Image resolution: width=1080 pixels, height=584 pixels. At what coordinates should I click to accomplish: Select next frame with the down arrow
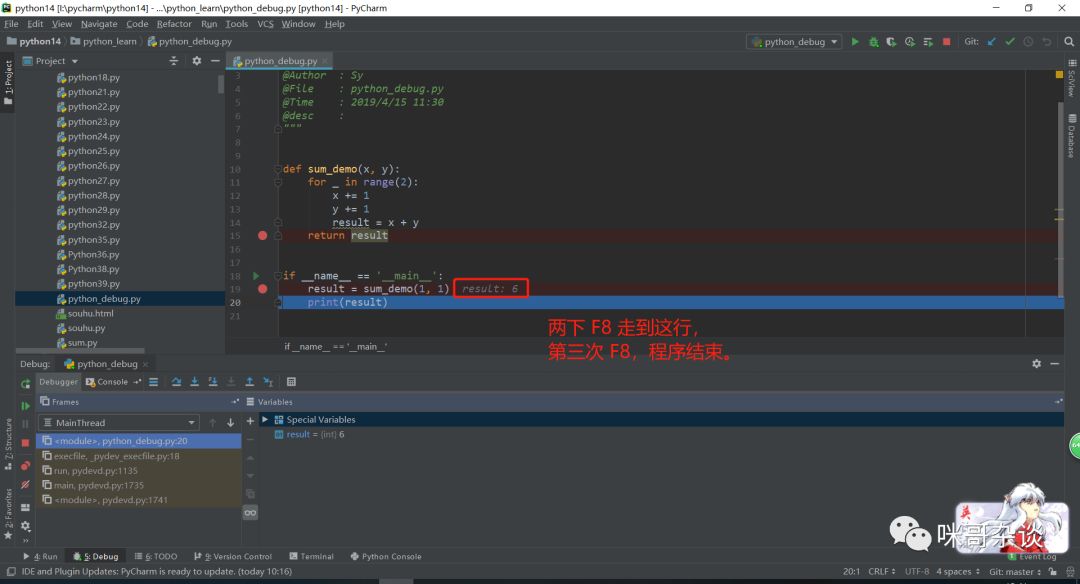[231, 422]
